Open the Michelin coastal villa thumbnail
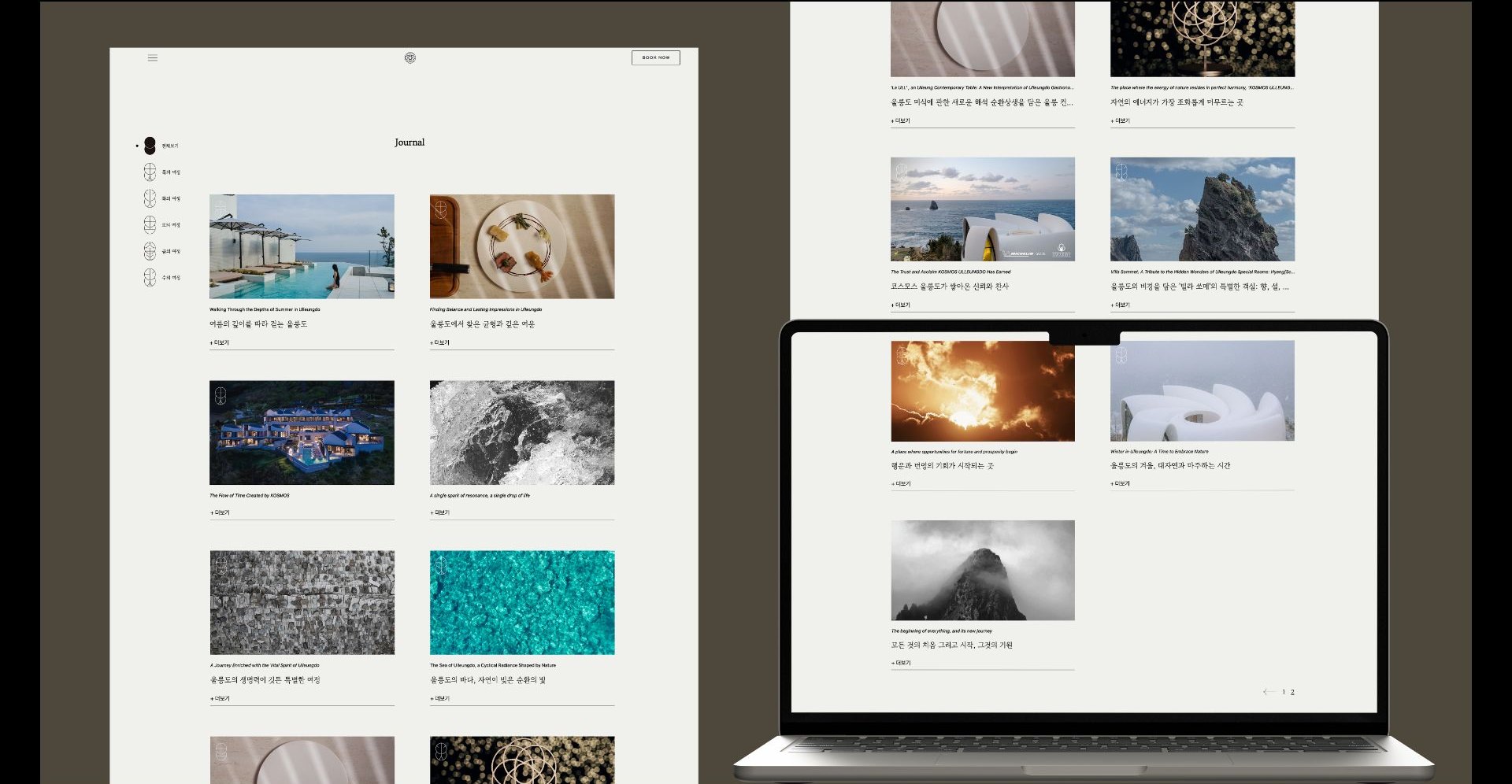1512x784 pixels. (x=983, y=209)
